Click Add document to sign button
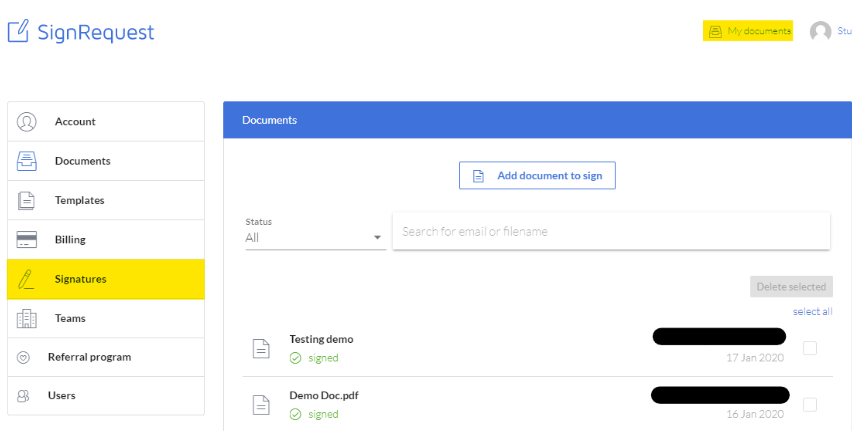Image resolution: width=857 pixels, height=442 pixels. tap(537, 175)
